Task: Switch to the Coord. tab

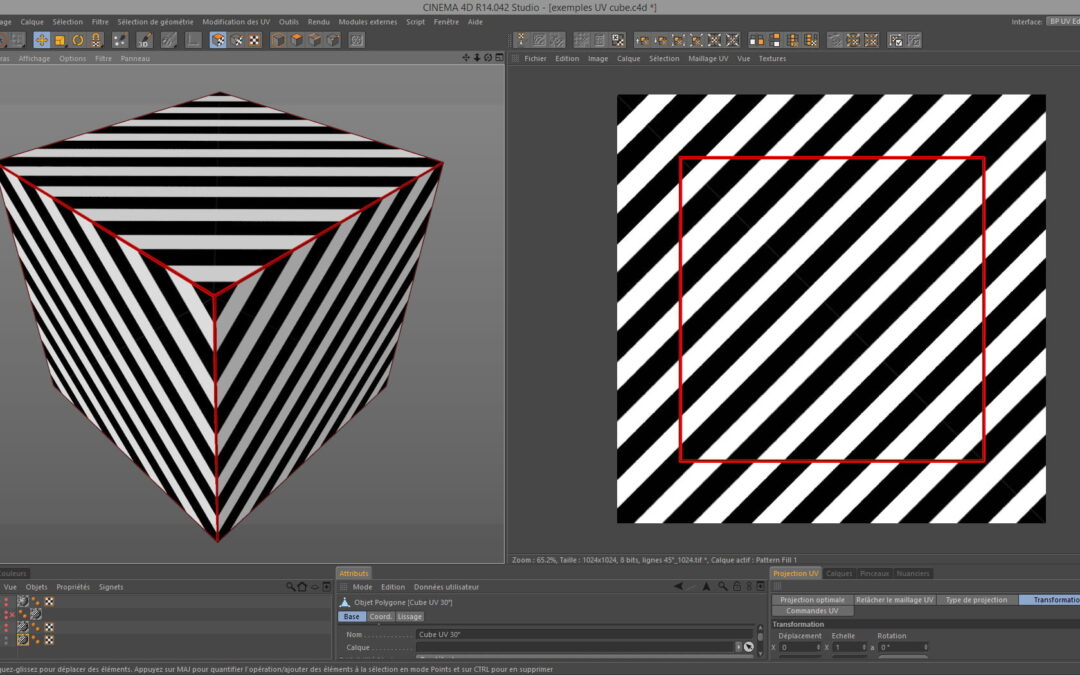Action: pyautogui.click(x=381, y=617)
